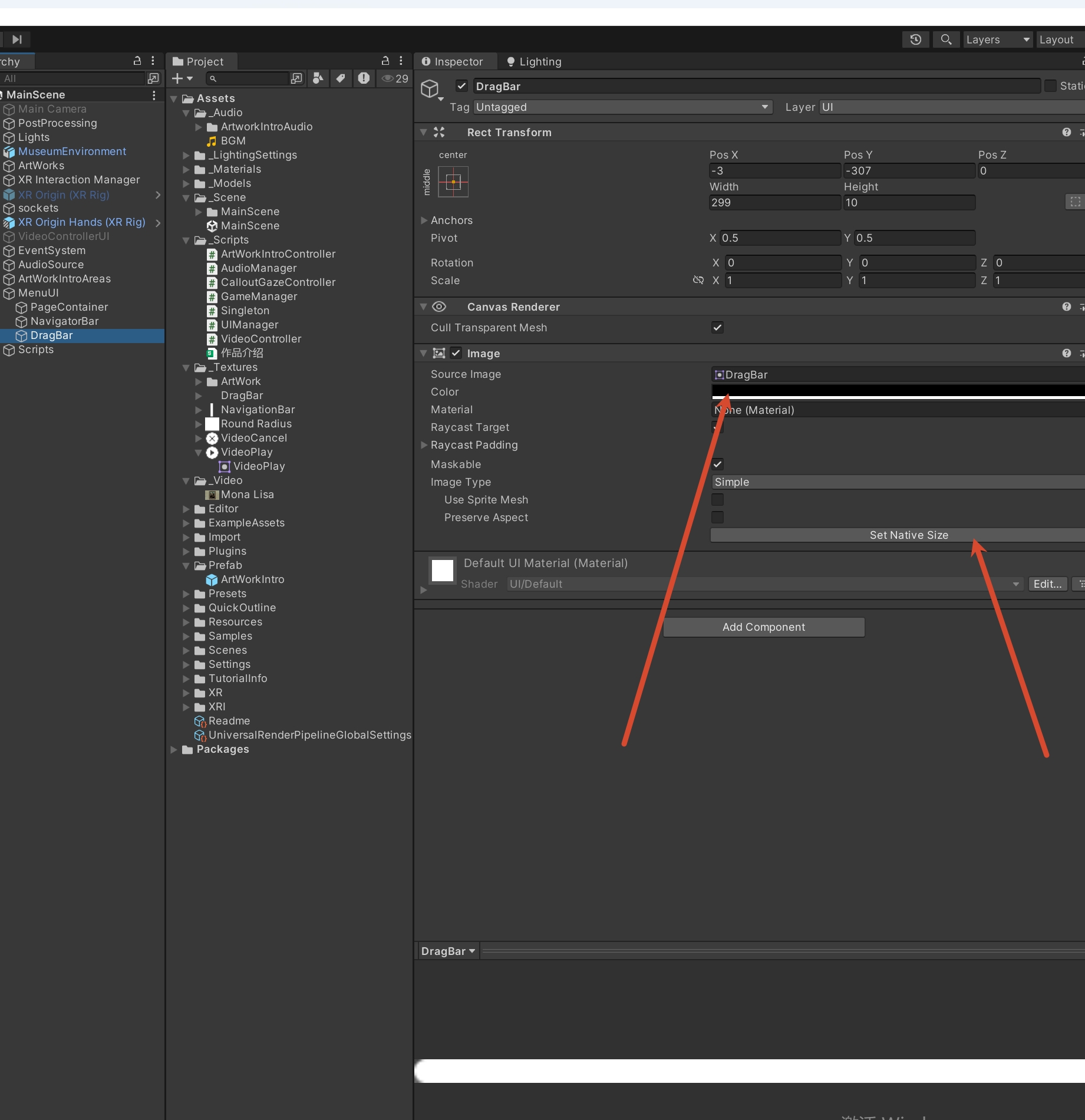Screen dimensions: 1085x1120
Task: Collapse the Canvas Renderer component
Action: [424, 307]
